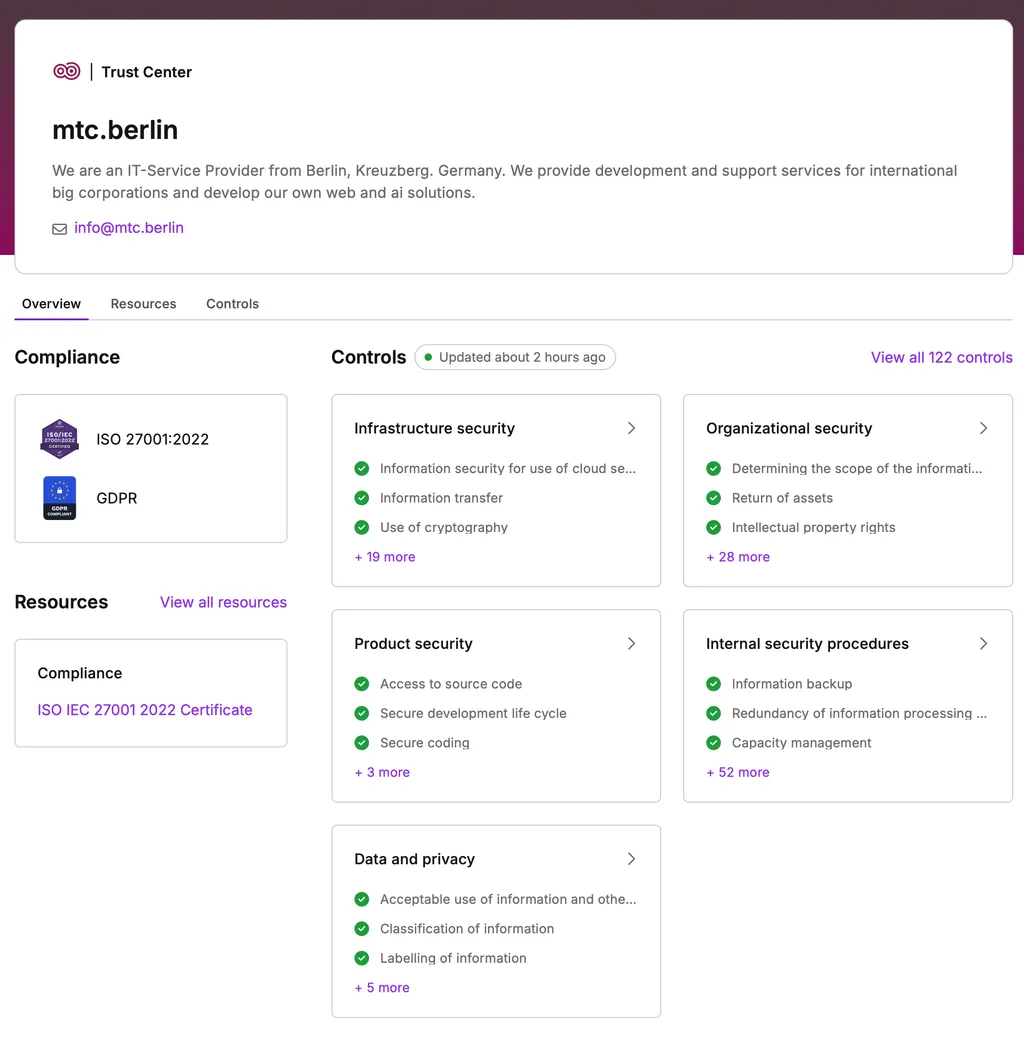This screenshot has width=1024, height=1041.
Task: Click the envelope icon beside email address
Action: tap(59, 229)
